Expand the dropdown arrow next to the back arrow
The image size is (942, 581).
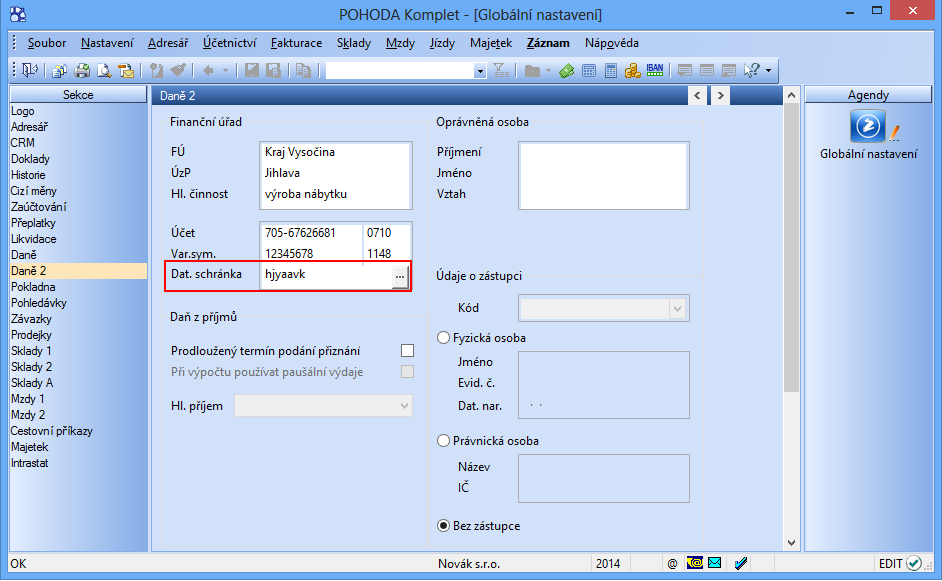pyautogui.click(x=225, y=71)
